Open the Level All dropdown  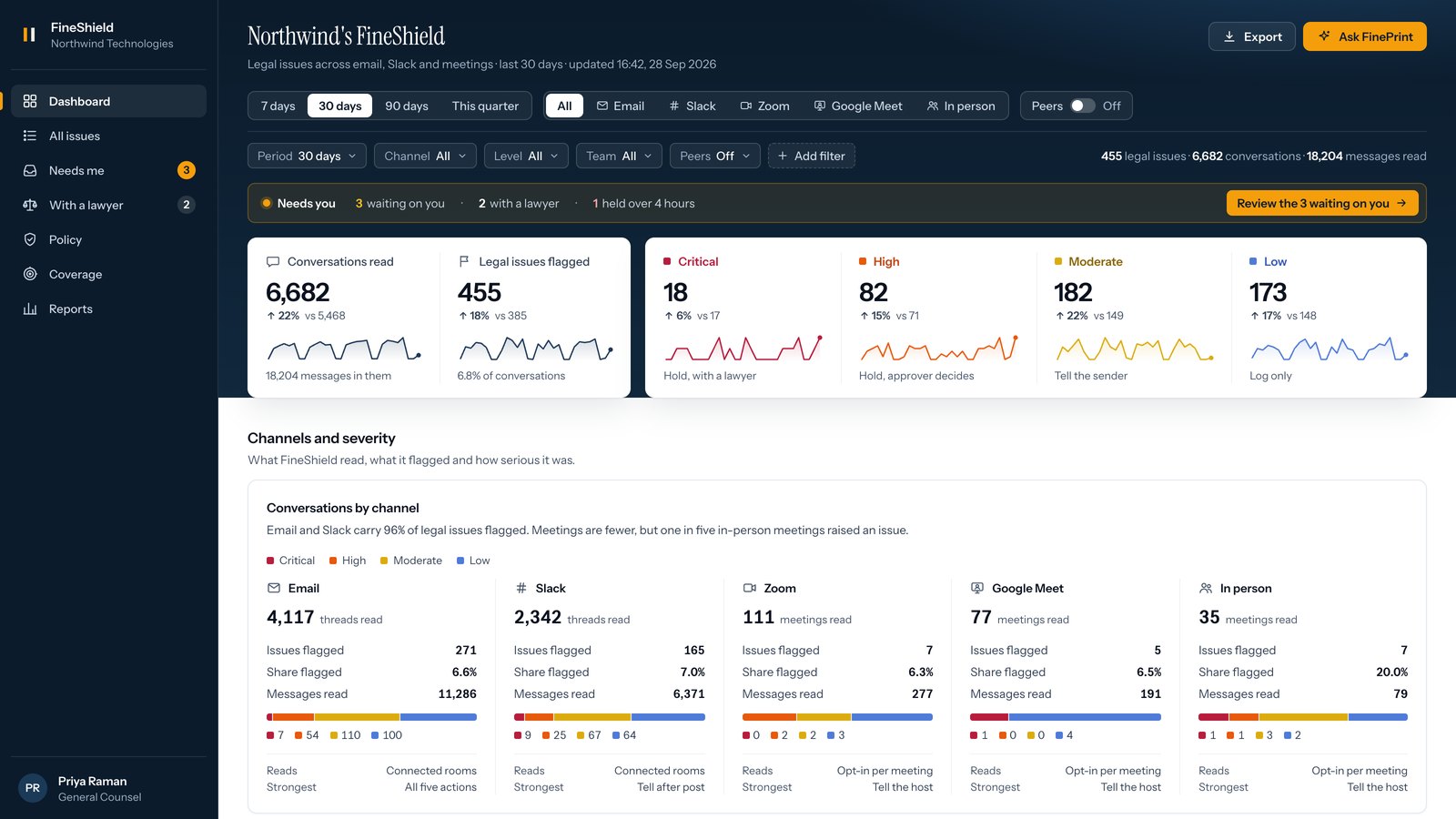[x=526, y=156]
